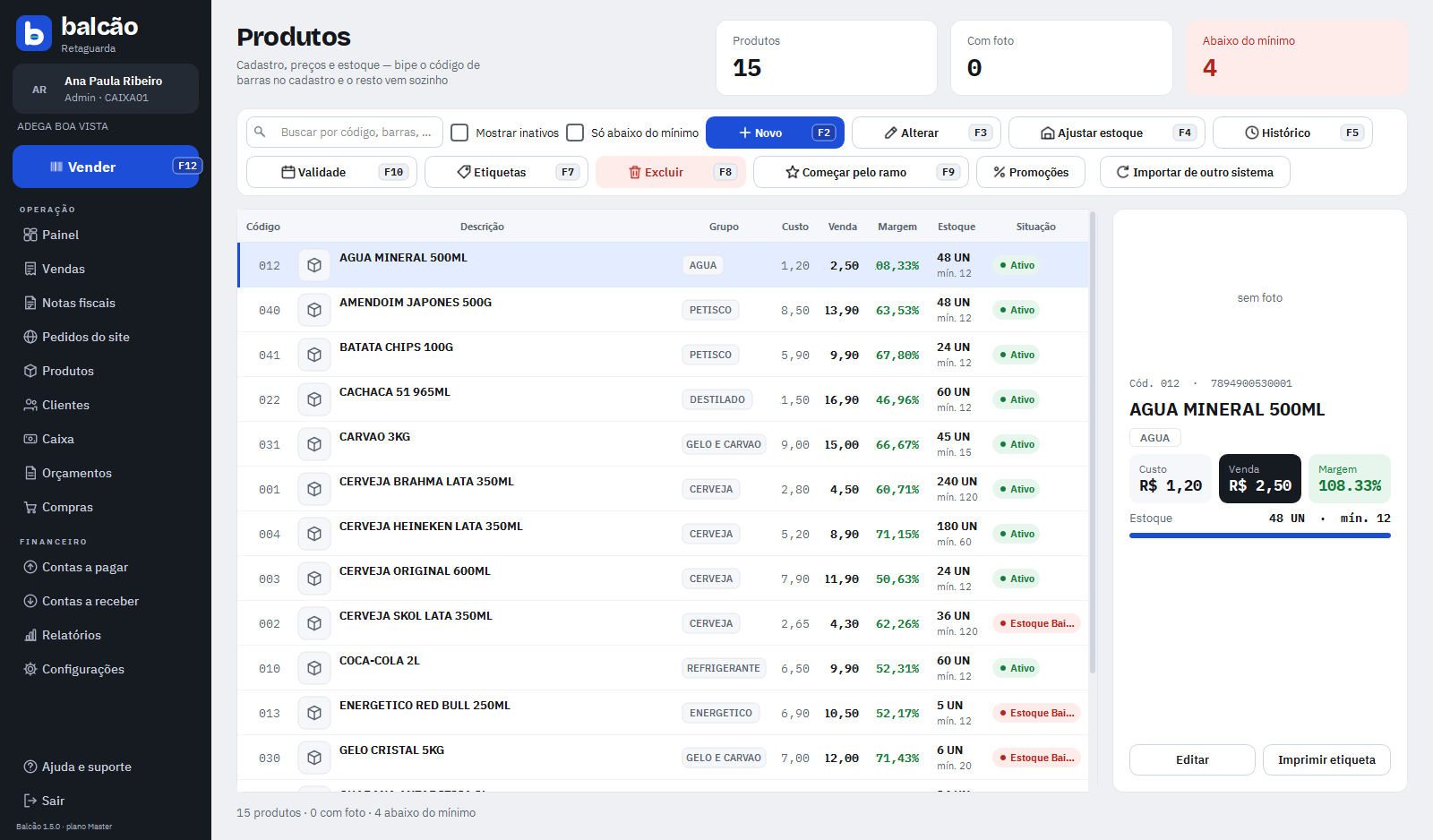The image size is (1433, 840).
Task: Open Promoções percent button
Action: [1031, 172]
